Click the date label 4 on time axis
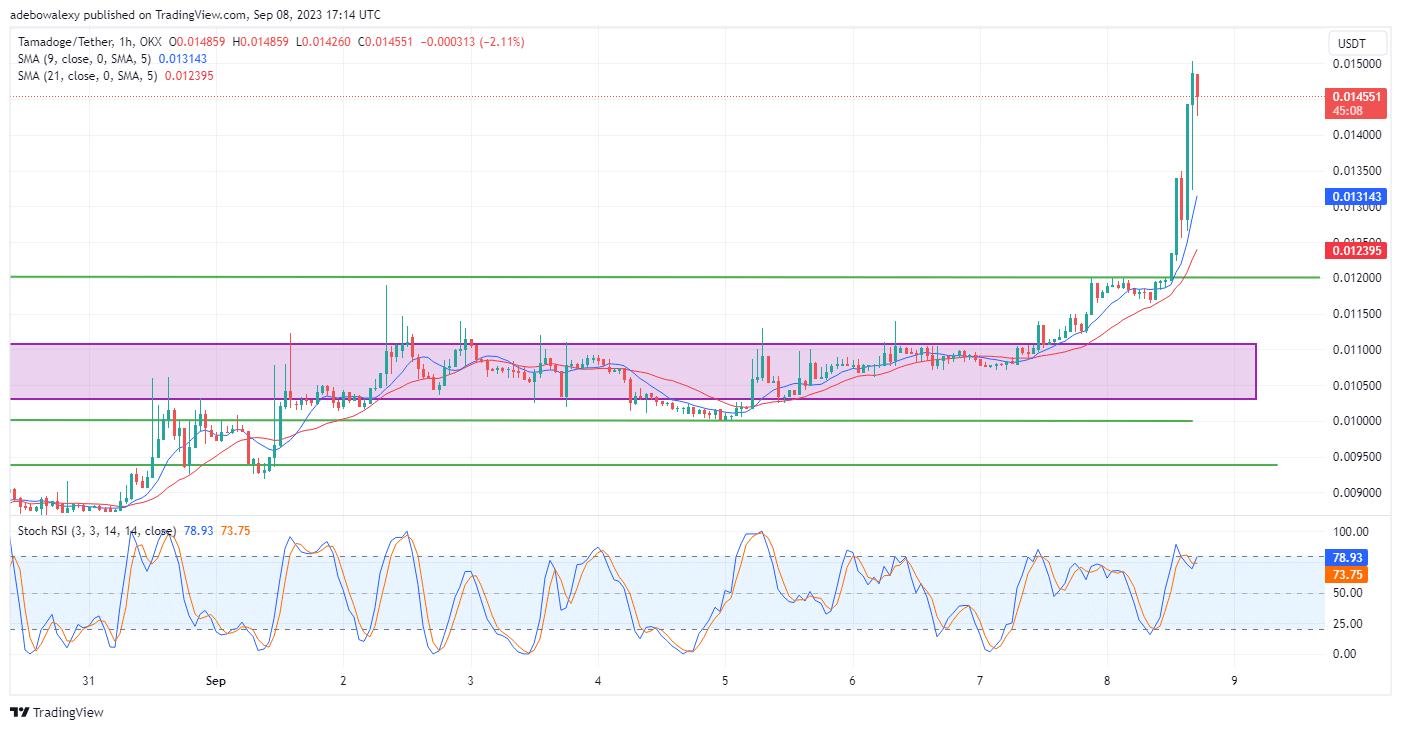The width and height of the screenshot is (1401, 730). (x=598, y=681)
